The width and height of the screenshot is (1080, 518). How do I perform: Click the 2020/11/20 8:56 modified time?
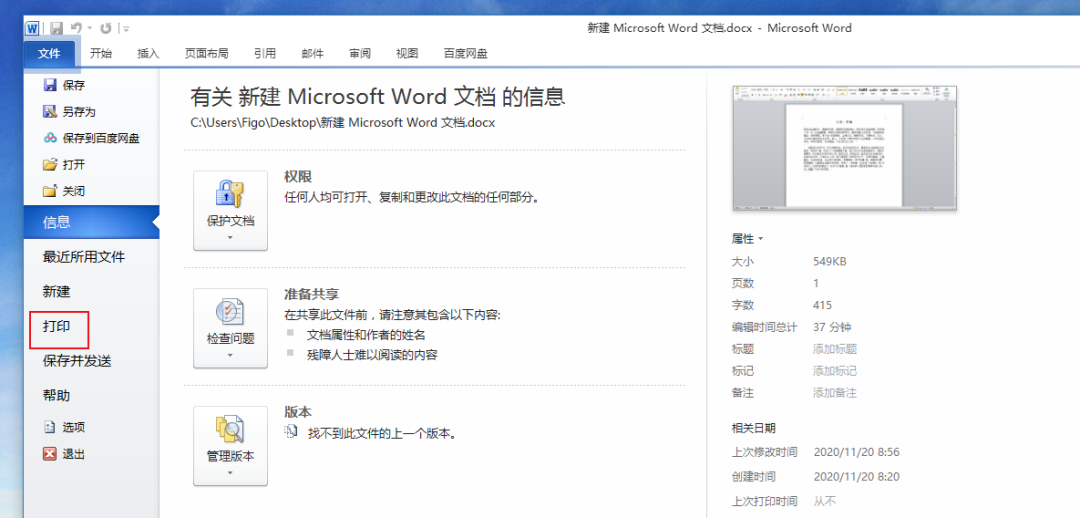click(856, 453)
